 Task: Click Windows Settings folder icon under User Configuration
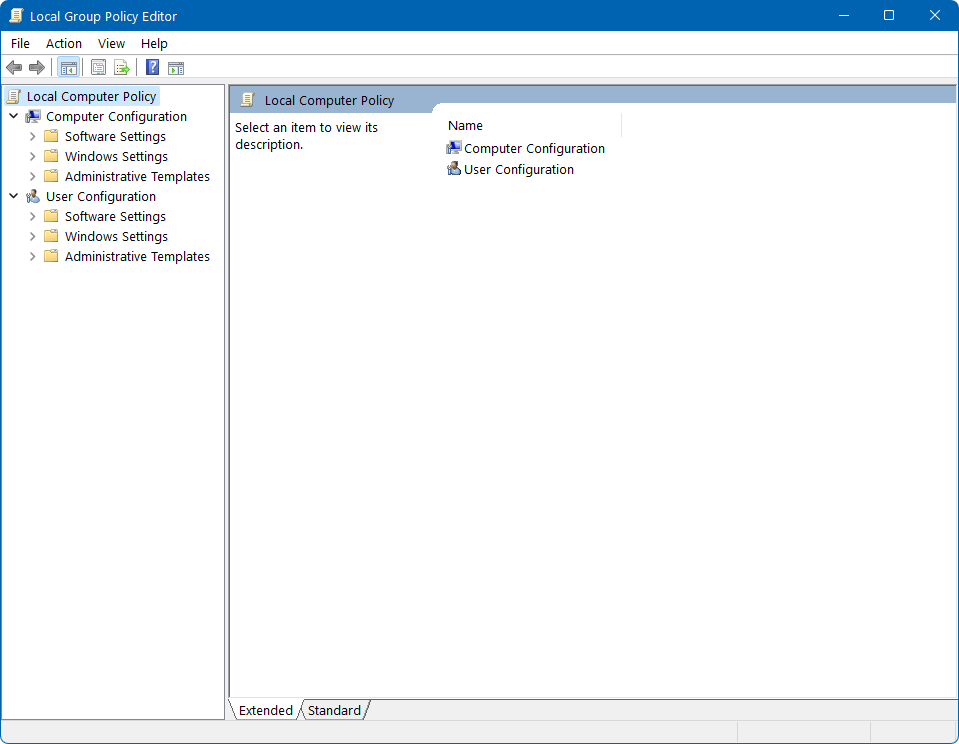coord(51,236)
